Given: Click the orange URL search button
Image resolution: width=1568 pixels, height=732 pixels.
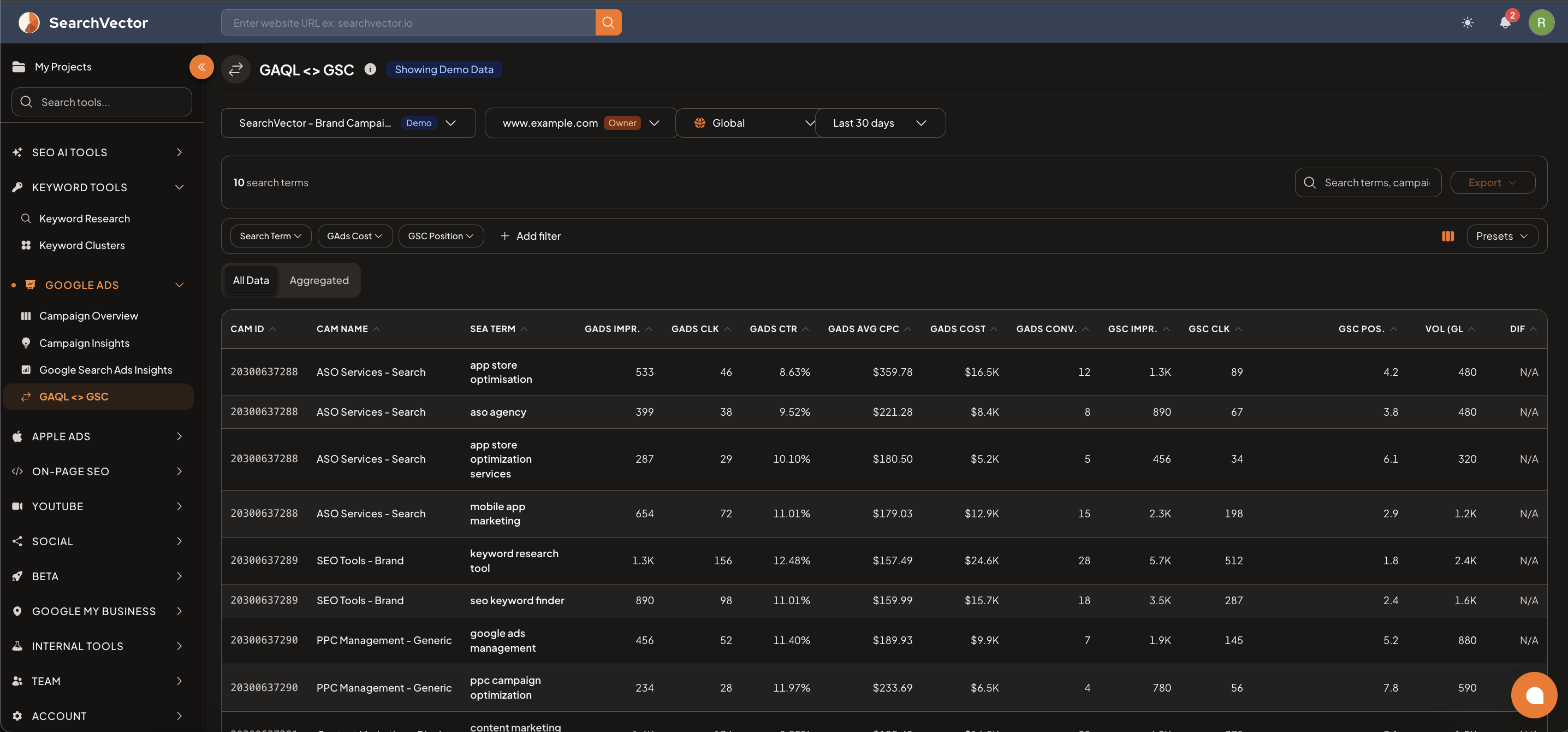Looking at the screenshot, I should coord(608,22).
